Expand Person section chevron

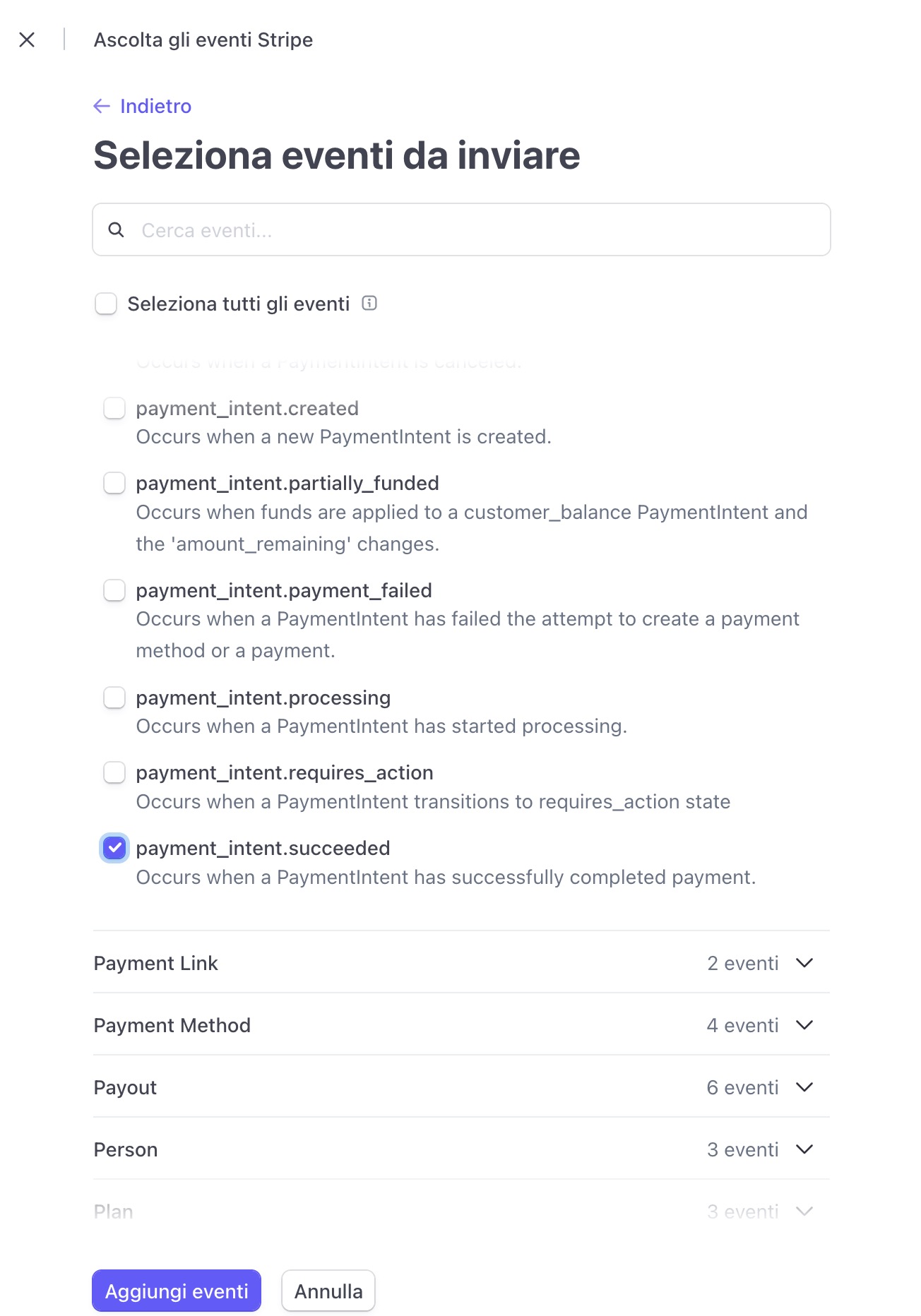[x=804, y=1149]
